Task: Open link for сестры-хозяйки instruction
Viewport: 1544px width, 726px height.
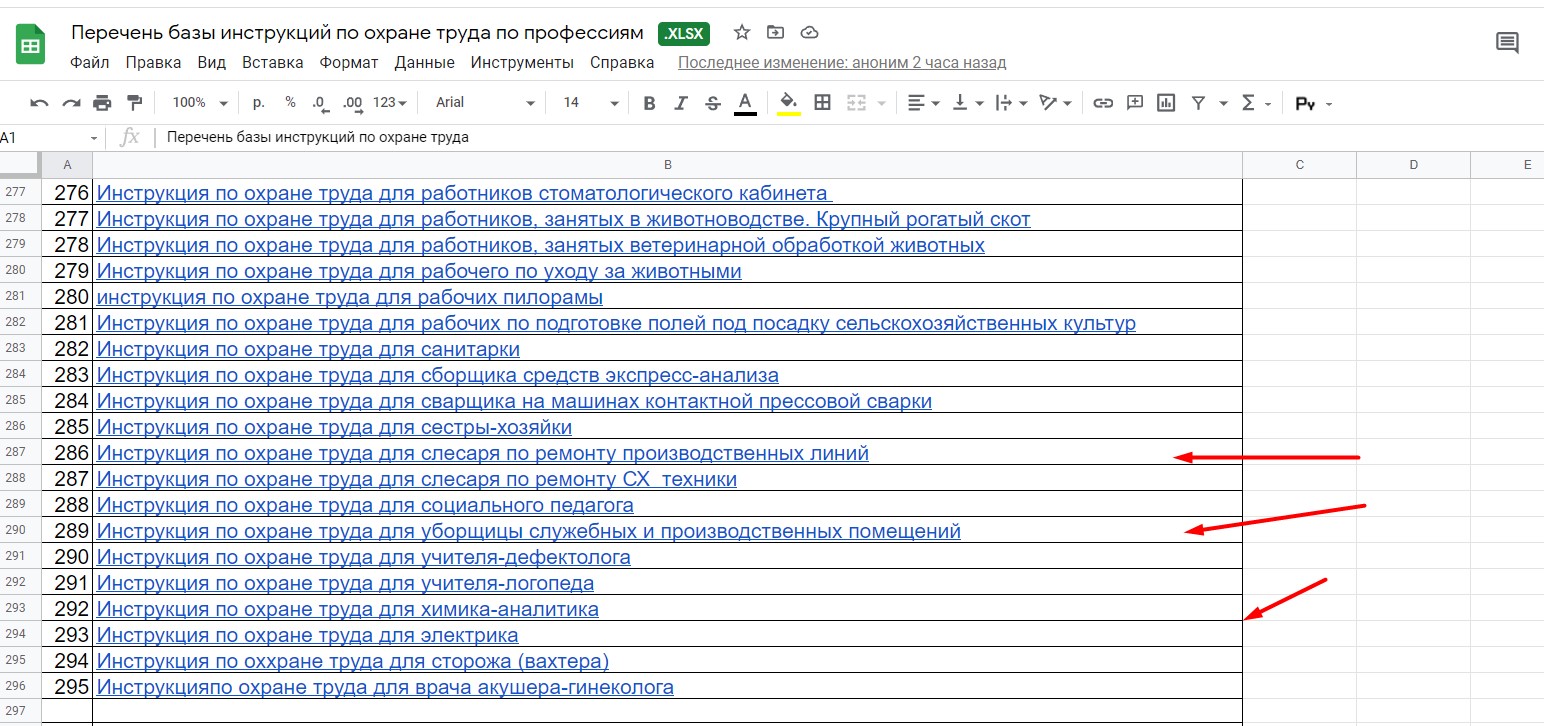Action: tap(334, 427)
